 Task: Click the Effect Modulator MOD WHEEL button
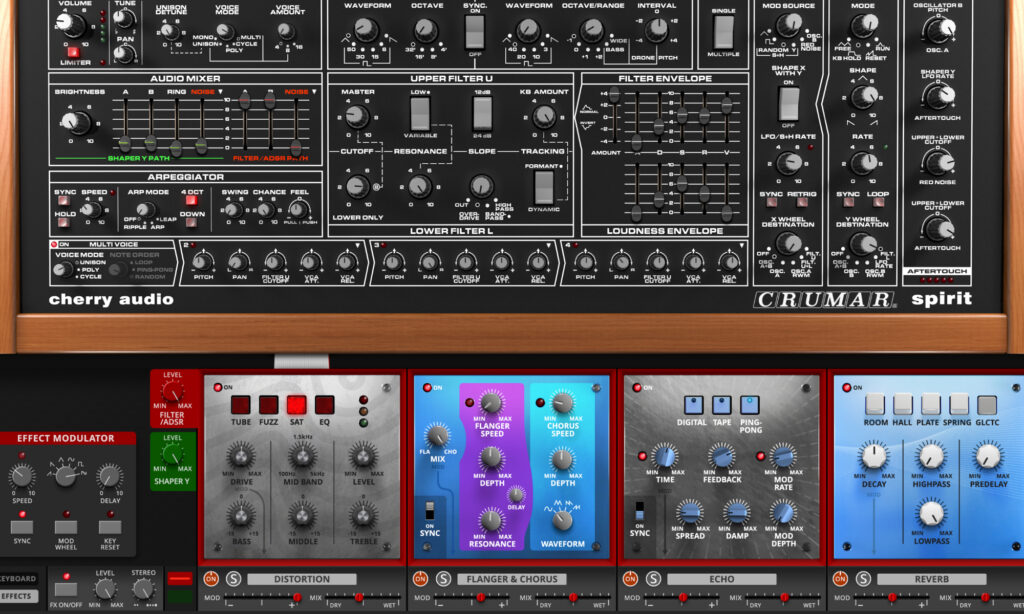tap(66, 526)
